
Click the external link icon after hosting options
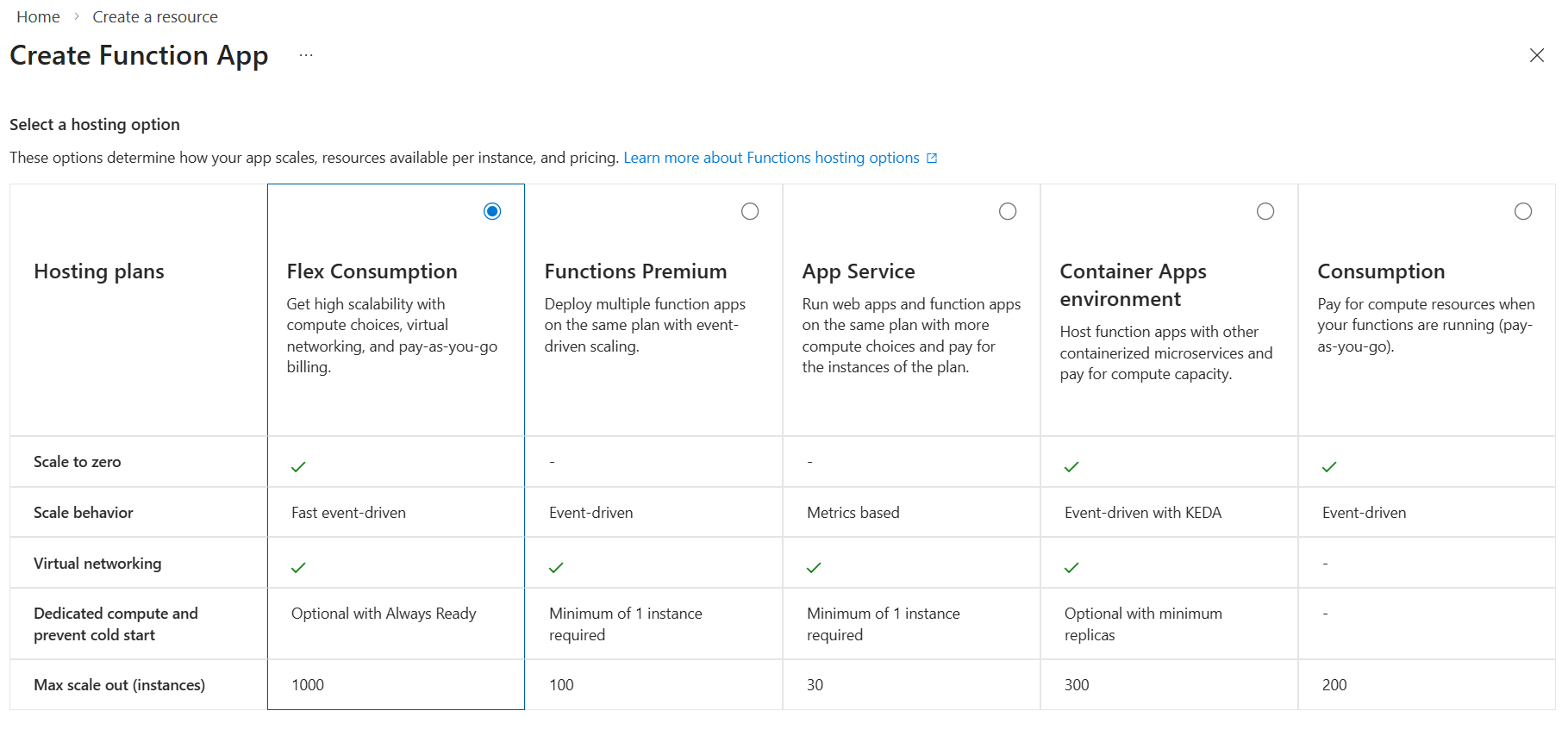point(932,159)
